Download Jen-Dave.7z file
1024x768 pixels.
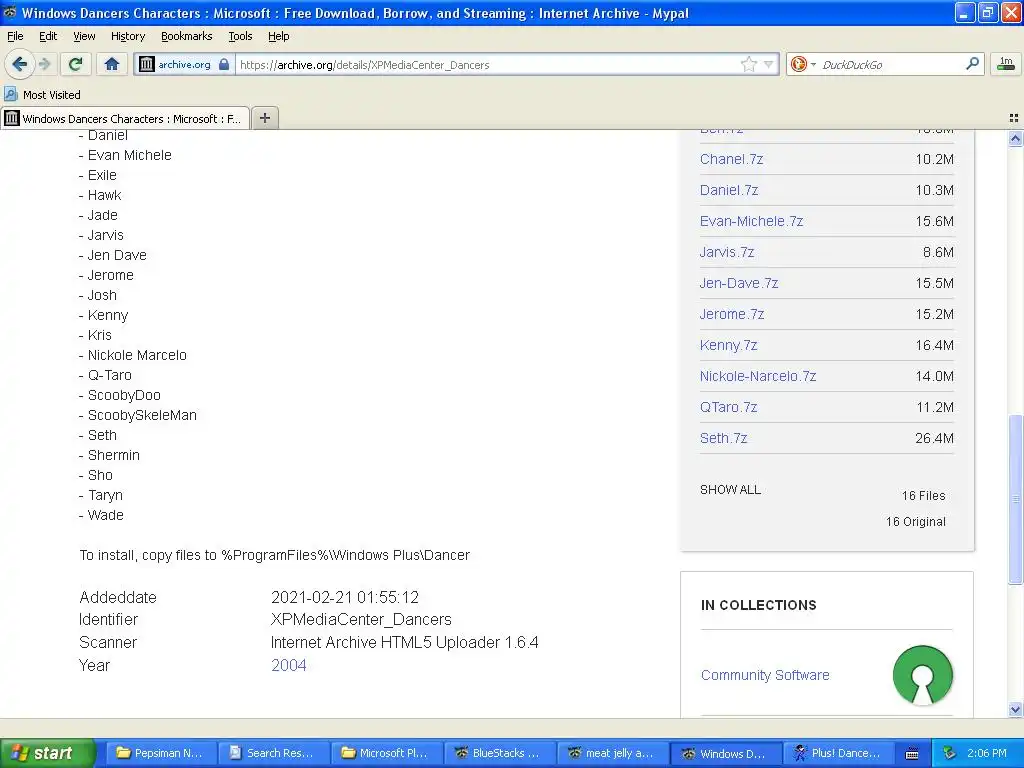point(739,283)
